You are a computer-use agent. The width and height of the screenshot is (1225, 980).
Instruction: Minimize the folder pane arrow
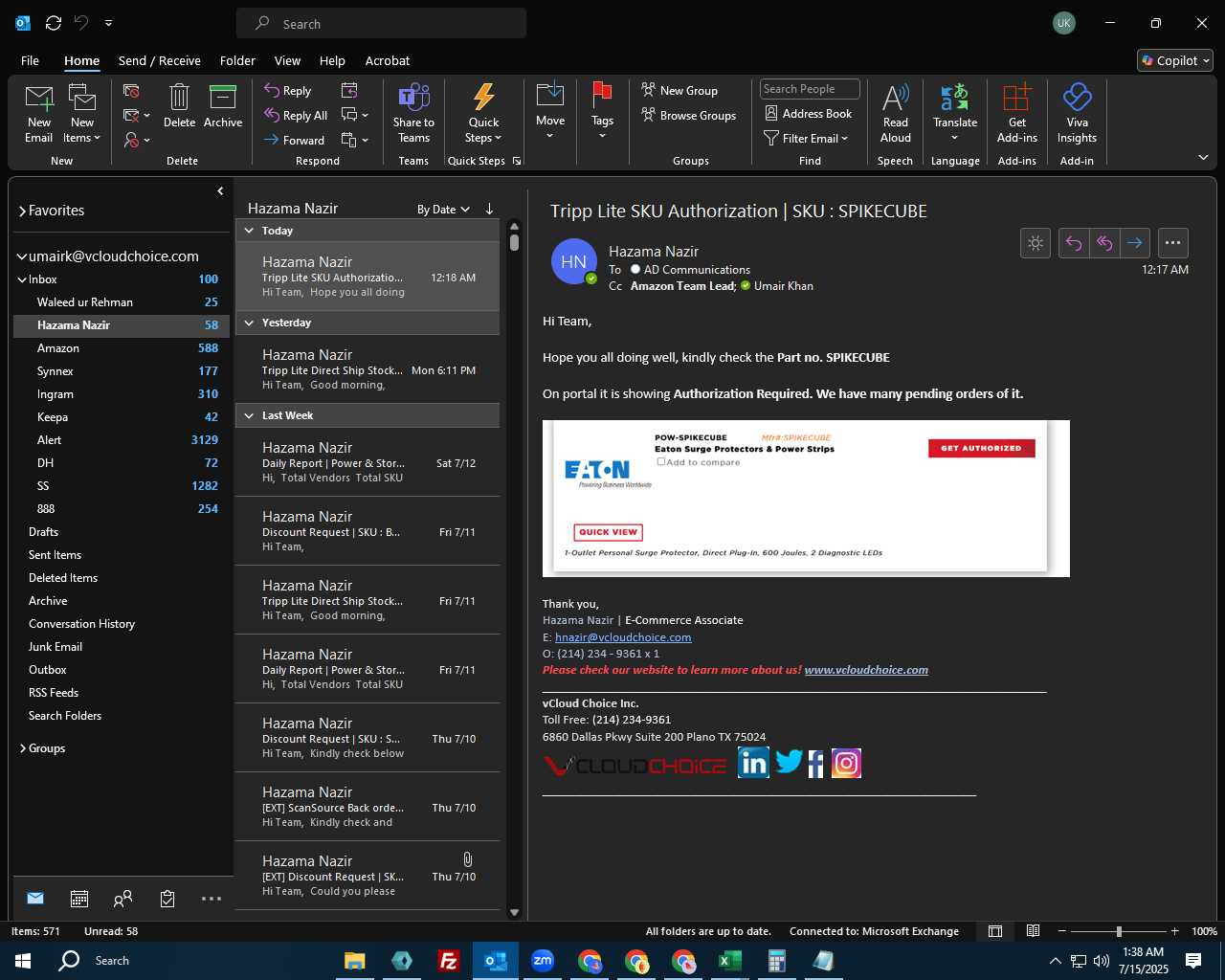click(220, 191)
